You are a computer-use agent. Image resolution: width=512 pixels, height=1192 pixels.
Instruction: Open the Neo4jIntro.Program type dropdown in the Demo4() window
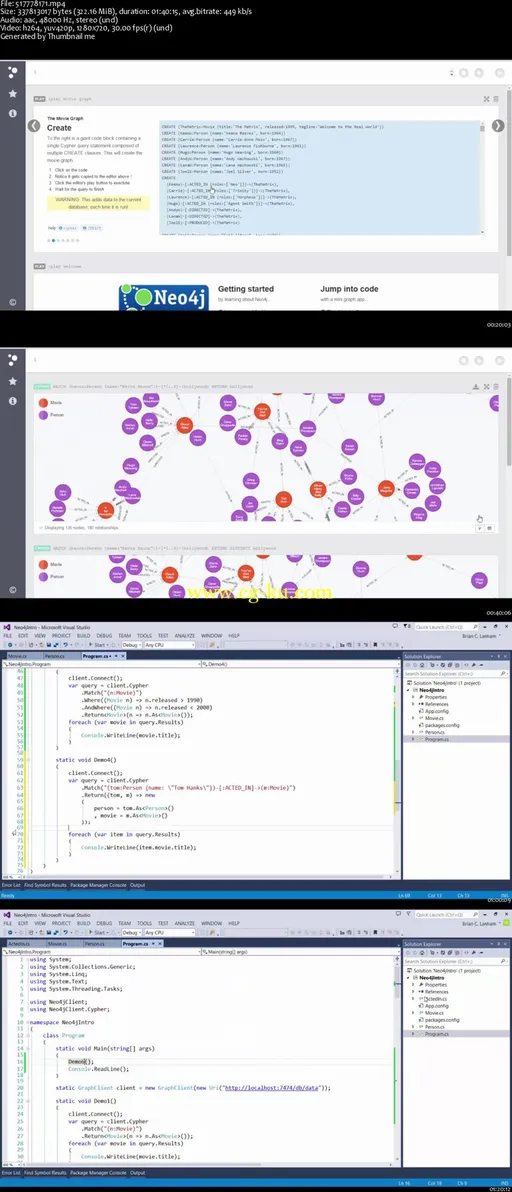pos(102,664)
